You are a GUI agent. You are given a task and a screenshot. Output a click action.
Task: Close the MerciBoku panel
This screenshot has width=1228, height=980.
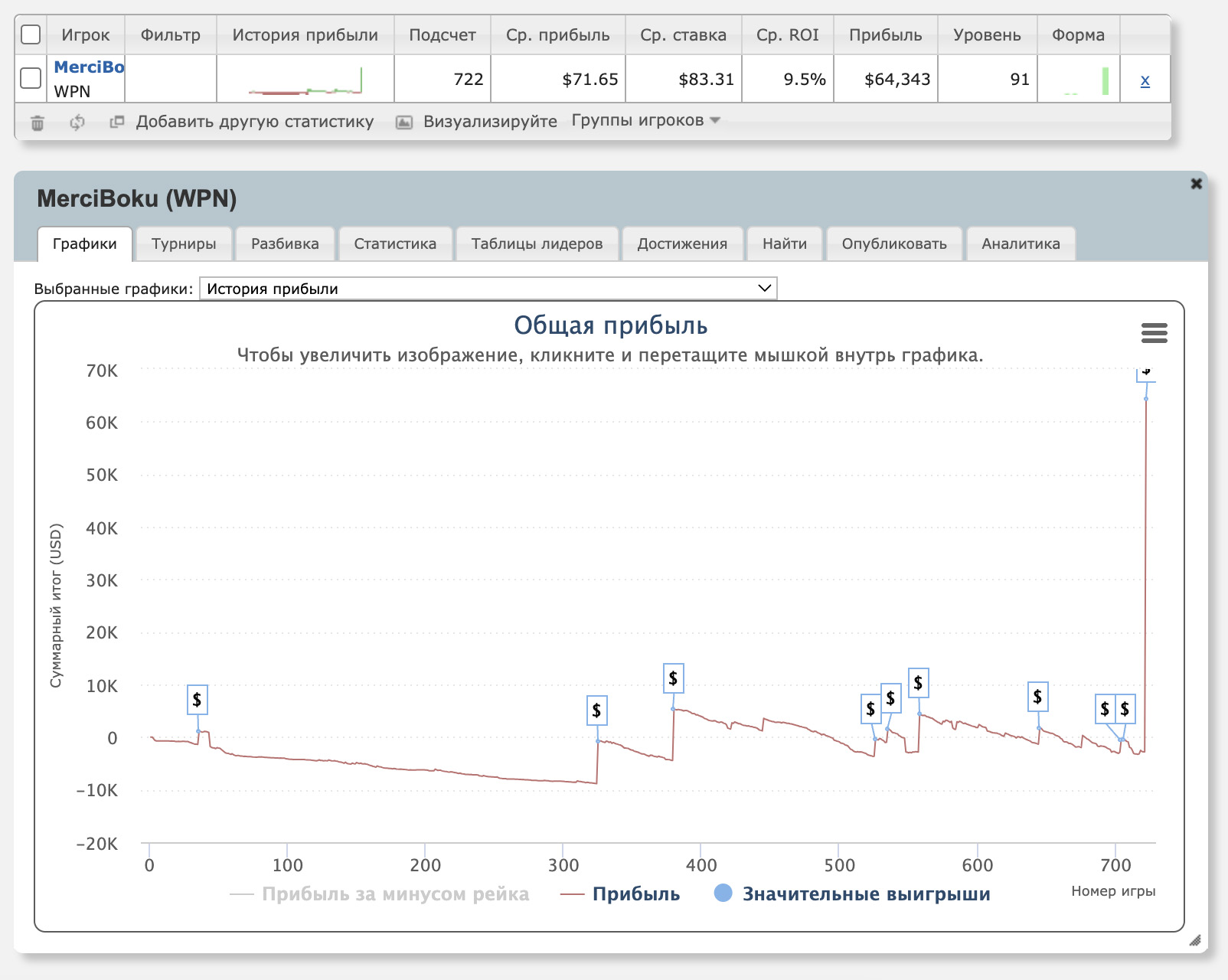(x=1196, y=184)
